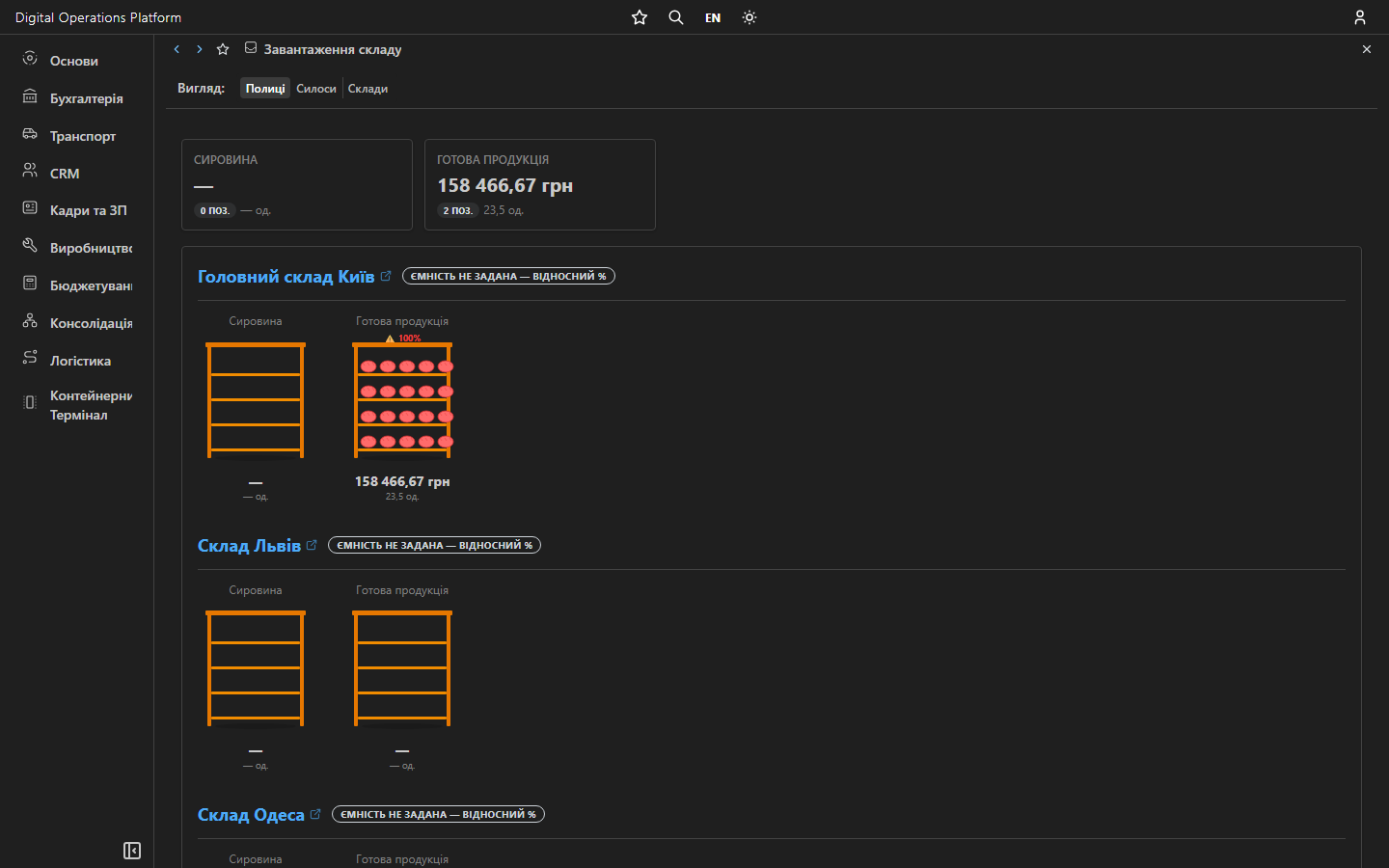1389x868 pixels.
Task: Close the Завантаження складу panel
Action: [x=1367, y=49]
